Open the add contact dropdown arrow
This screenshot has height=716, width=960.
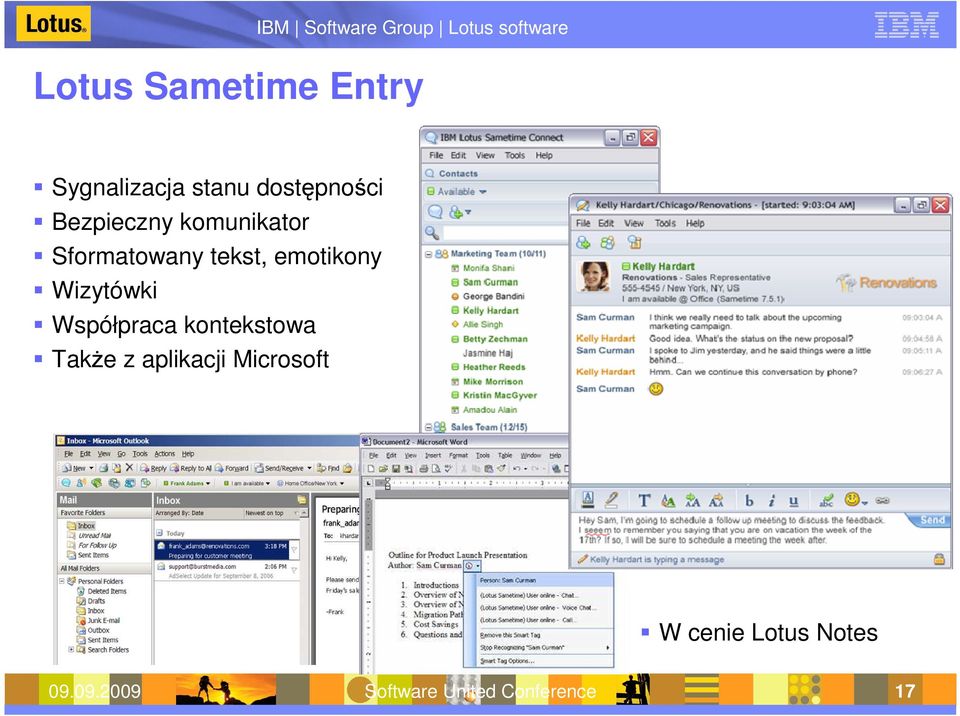pos(468,213)
